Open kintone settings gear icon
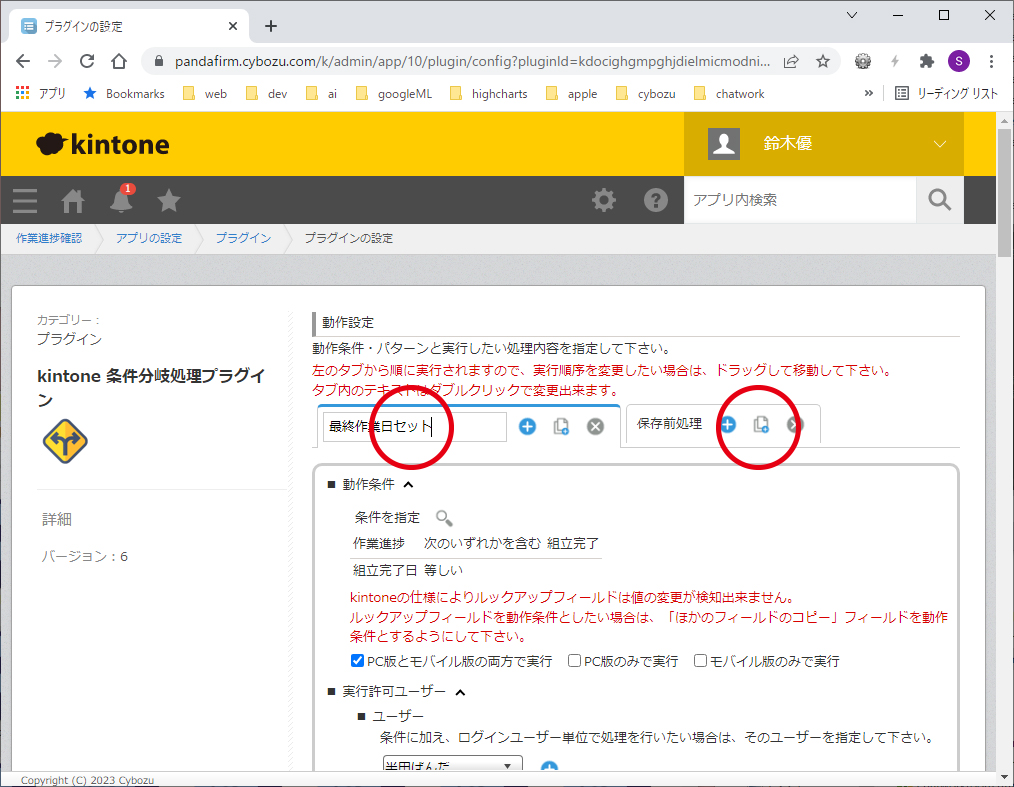This screenshot has height=787, width=1014. pos(604,200)
